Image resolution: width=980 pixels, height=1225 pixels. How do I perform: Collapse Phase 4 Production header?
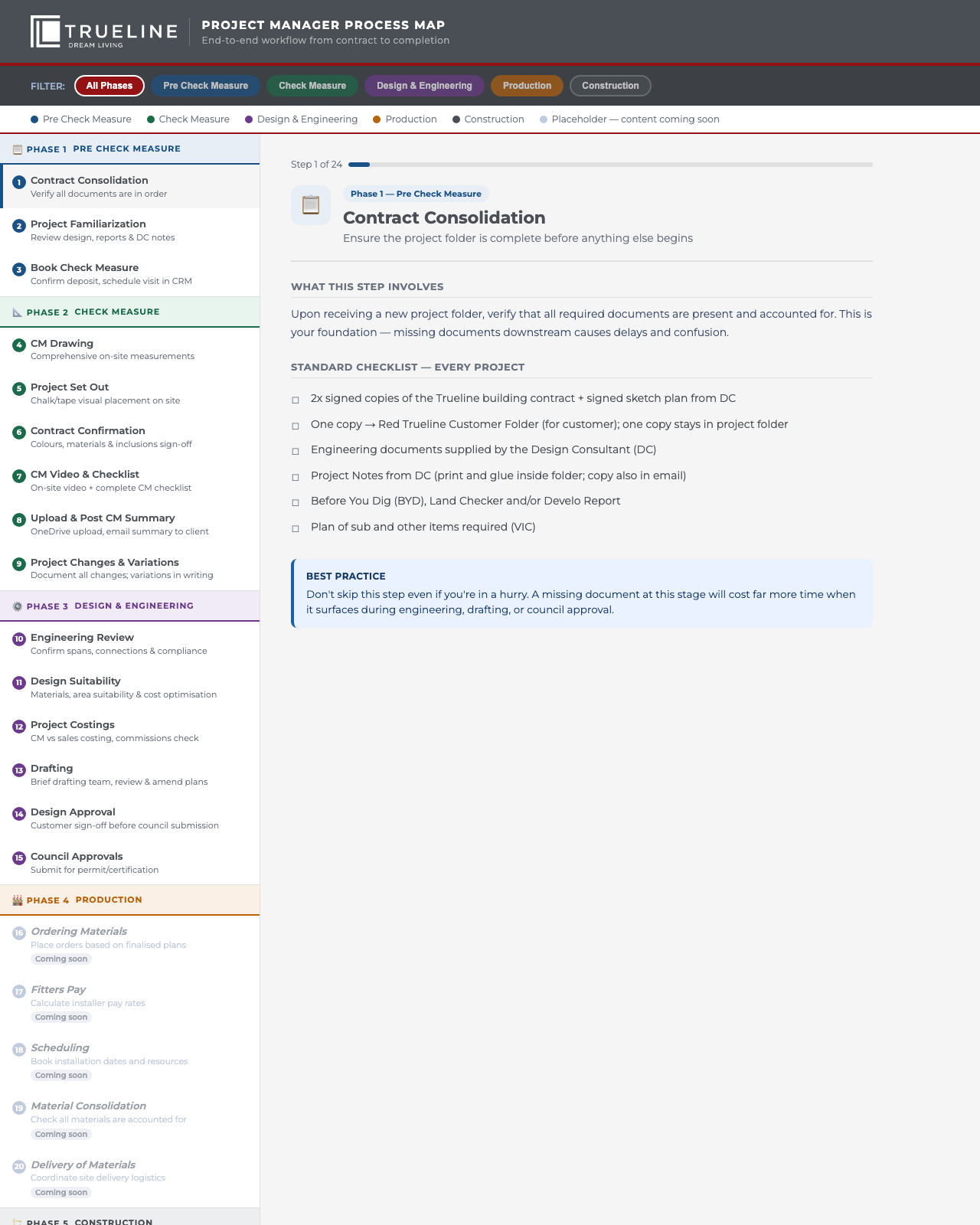[x=129, y=900]
